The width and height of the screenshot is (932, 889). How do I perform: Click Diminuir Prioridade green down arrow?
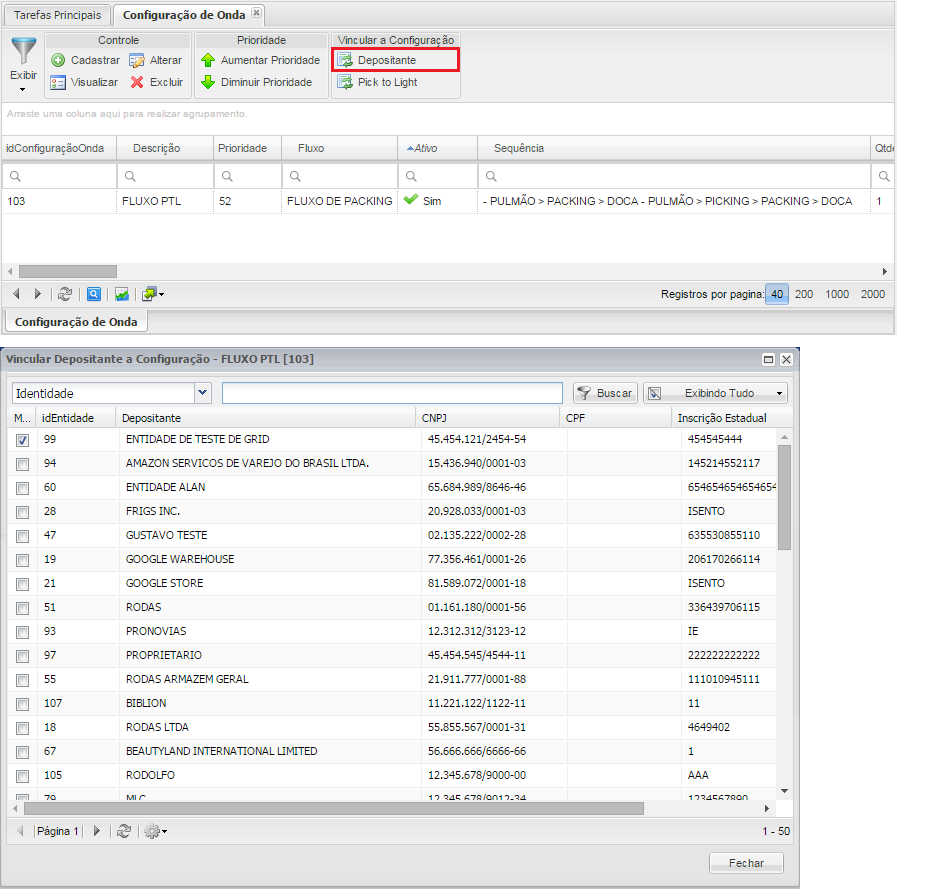coord(208,82)
